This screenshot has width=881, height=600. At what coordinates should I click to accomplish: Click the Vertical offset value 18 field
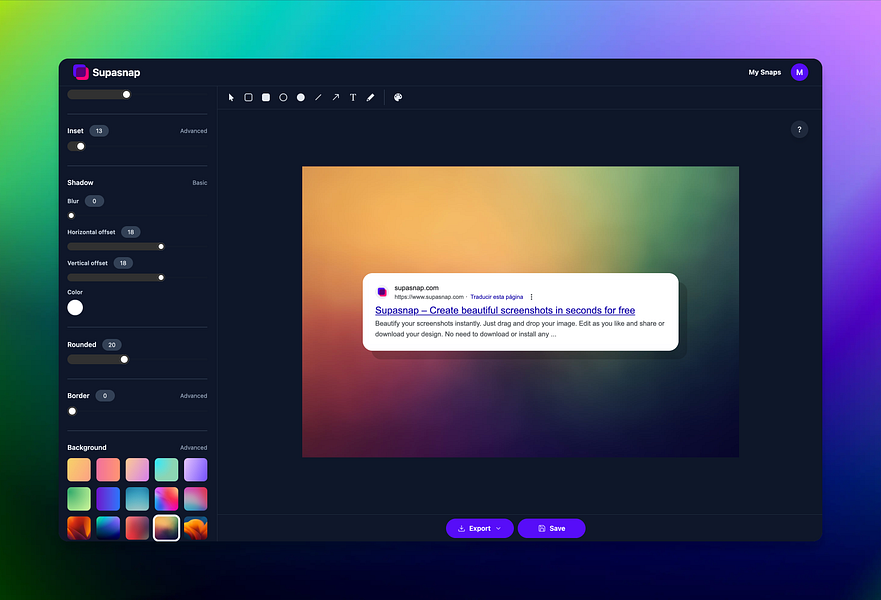123,263
